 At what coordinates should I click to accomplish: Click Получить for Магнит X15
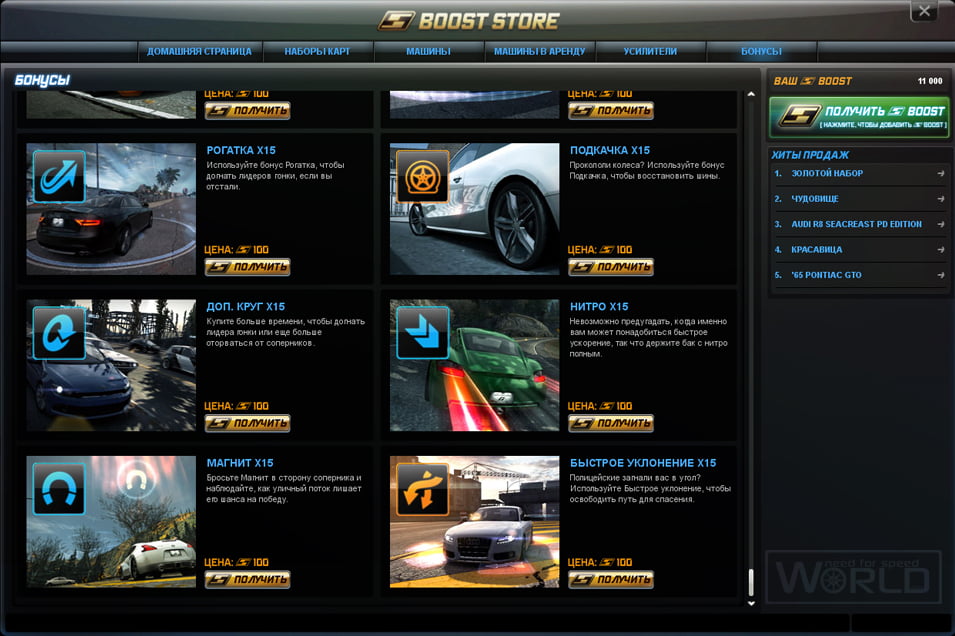tap(247, 579)
